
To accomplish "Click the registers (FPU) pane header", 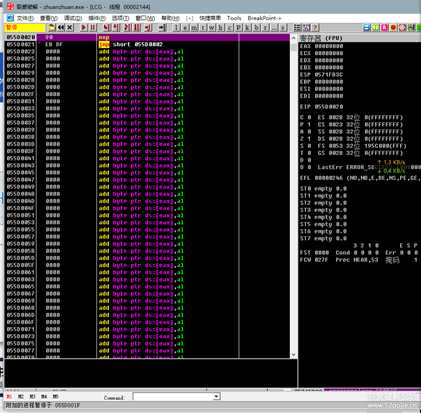I will pyautogui.click(x=360, y=38).
